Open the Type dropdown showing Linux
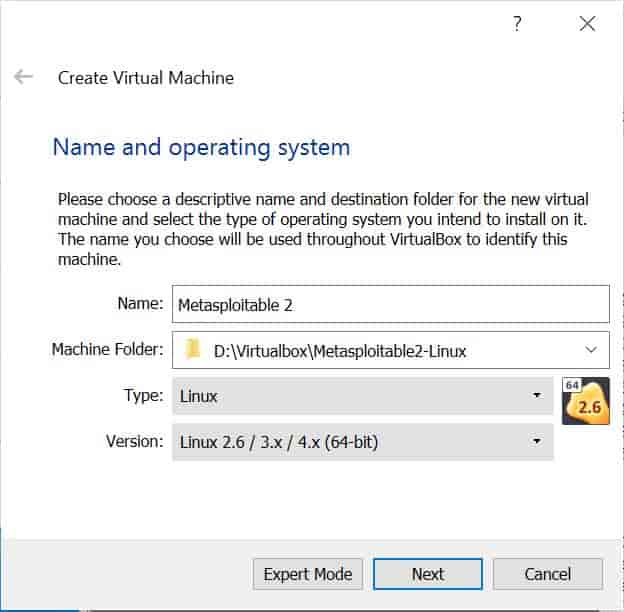The width and height of the screenshot is (624, 612). coord(363,396)
